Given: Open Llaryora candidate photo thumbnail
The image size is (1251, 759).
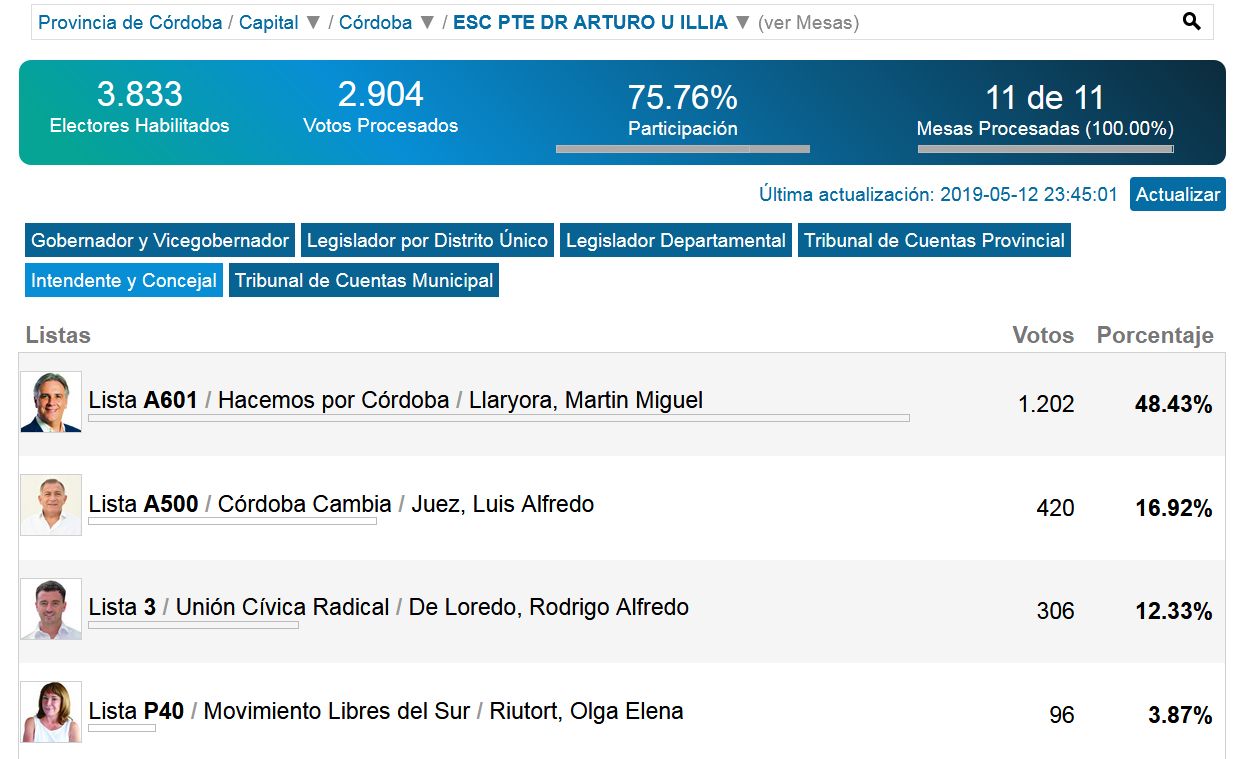Looking at the screenshot, I should point(51,402).
